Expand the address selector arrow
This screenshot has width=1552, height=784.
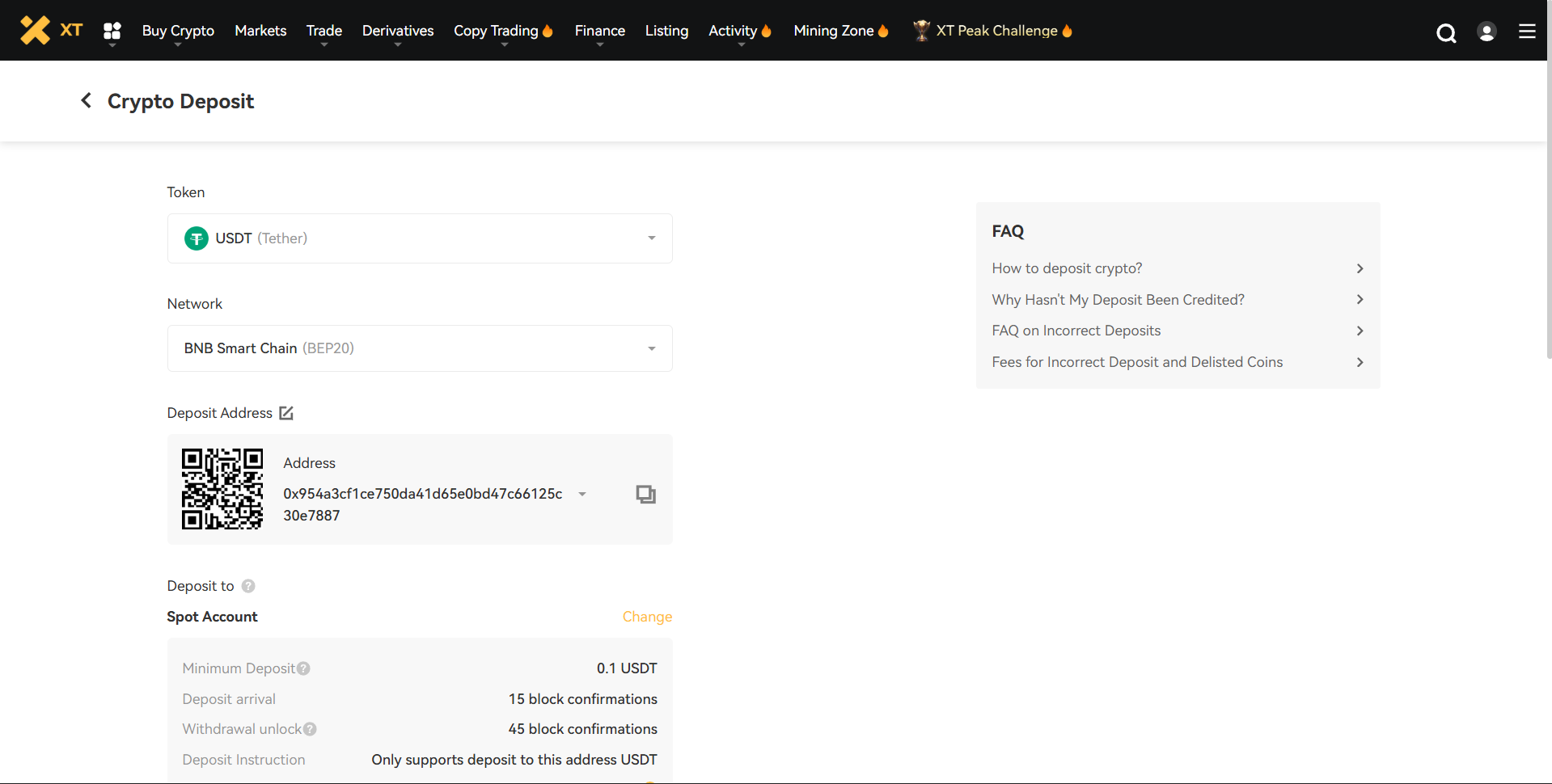point(582,494)
